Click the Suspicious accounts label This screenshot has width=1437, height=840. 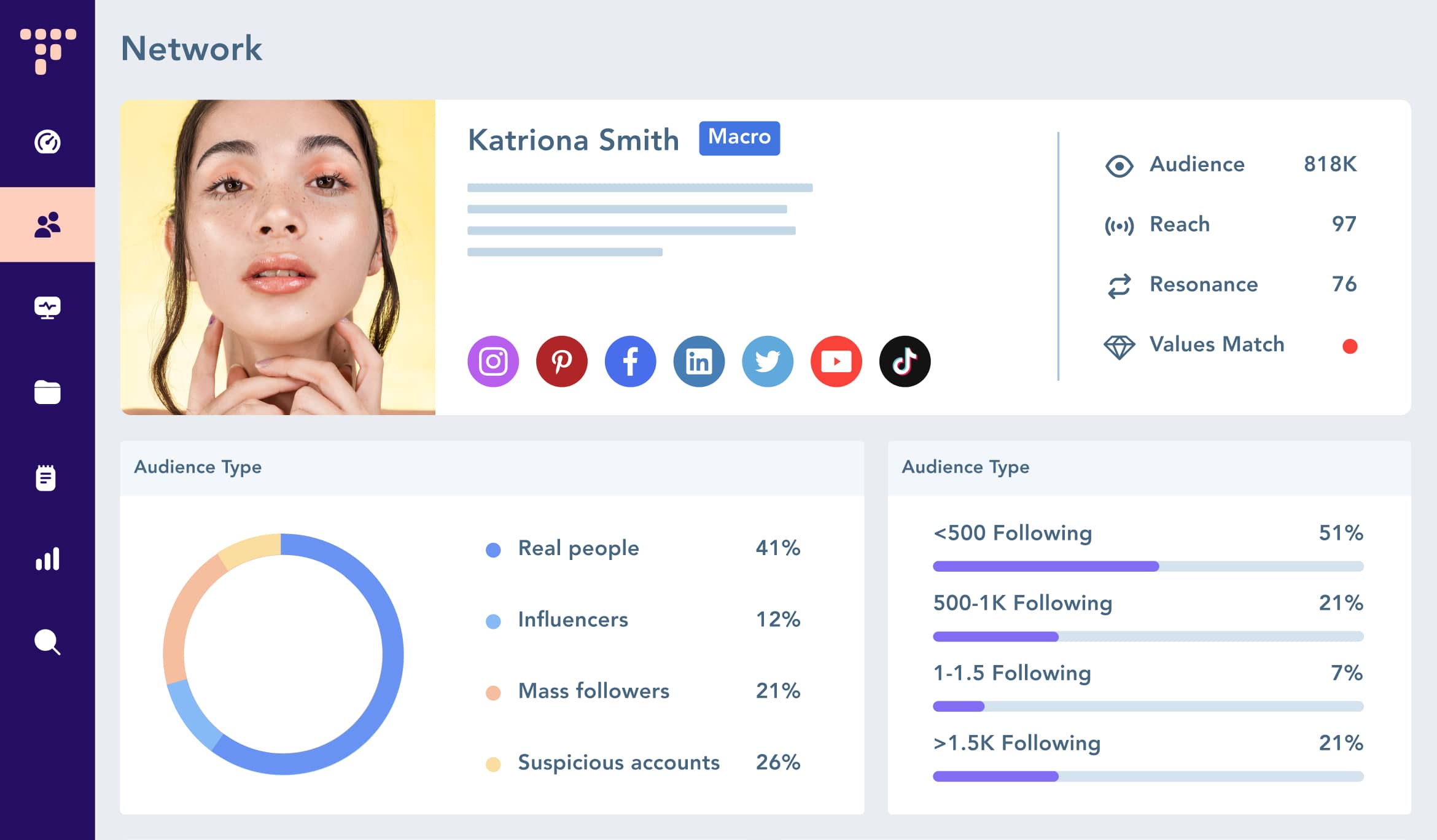click(619, 762)
